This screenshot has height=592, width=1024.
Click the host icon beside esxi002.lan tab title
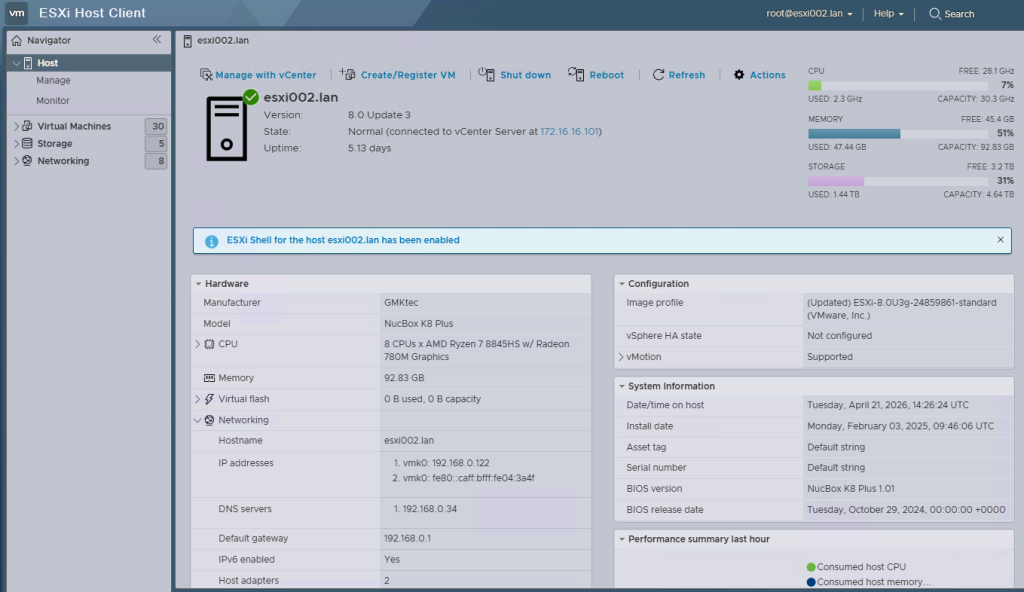(187, 41)
